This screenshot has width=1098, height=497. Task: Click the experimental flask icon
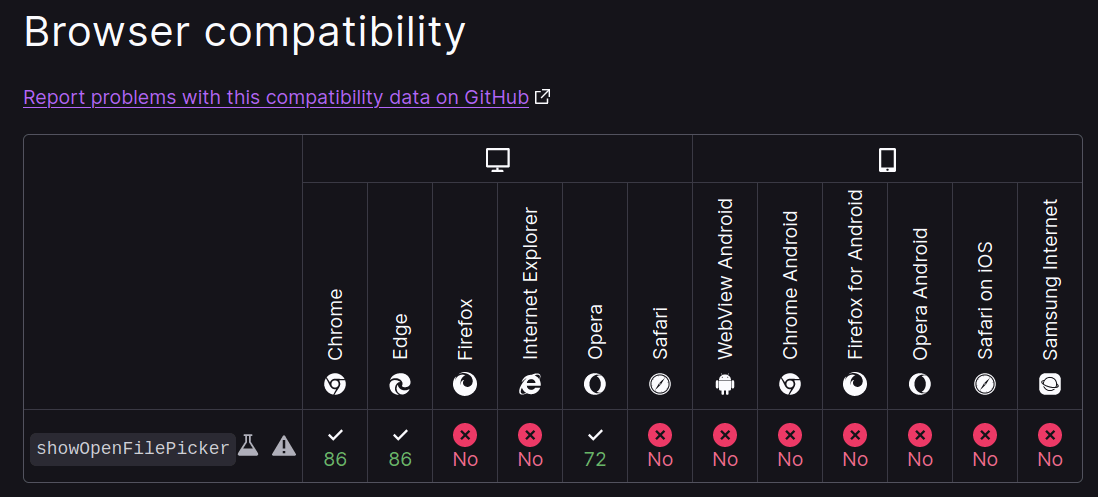[248, 445]
